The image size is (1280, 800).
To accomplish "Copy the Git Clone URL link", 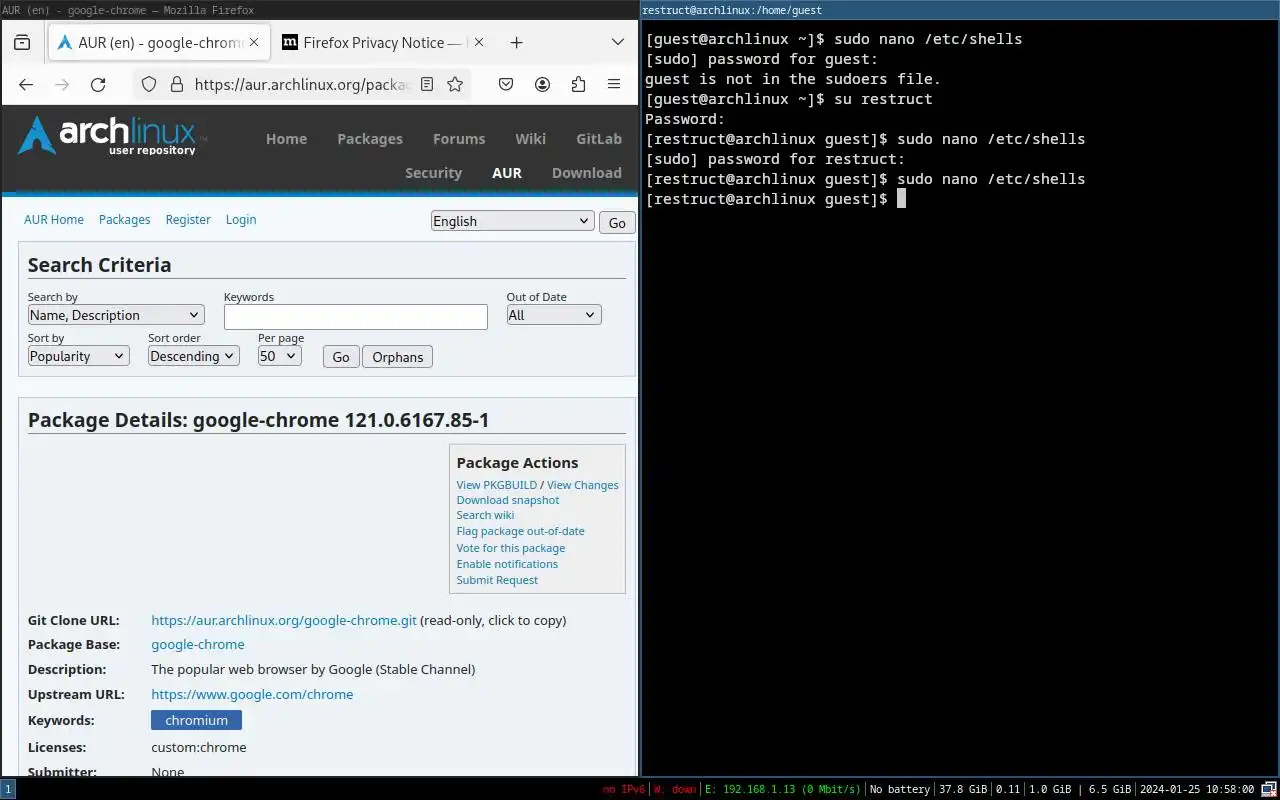I will coord(284,620).
